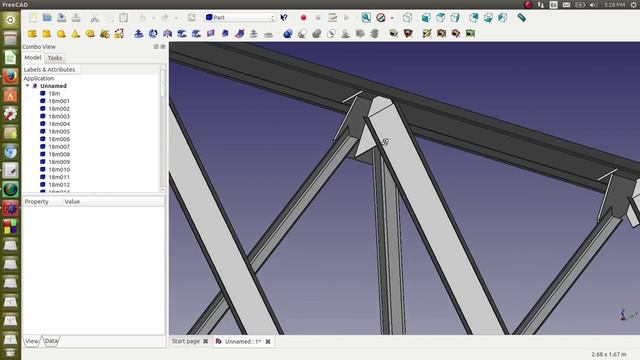This screenshot has height=360, width=640.
Task: Float the Combo View panel
Action: (x=156, y=47)
